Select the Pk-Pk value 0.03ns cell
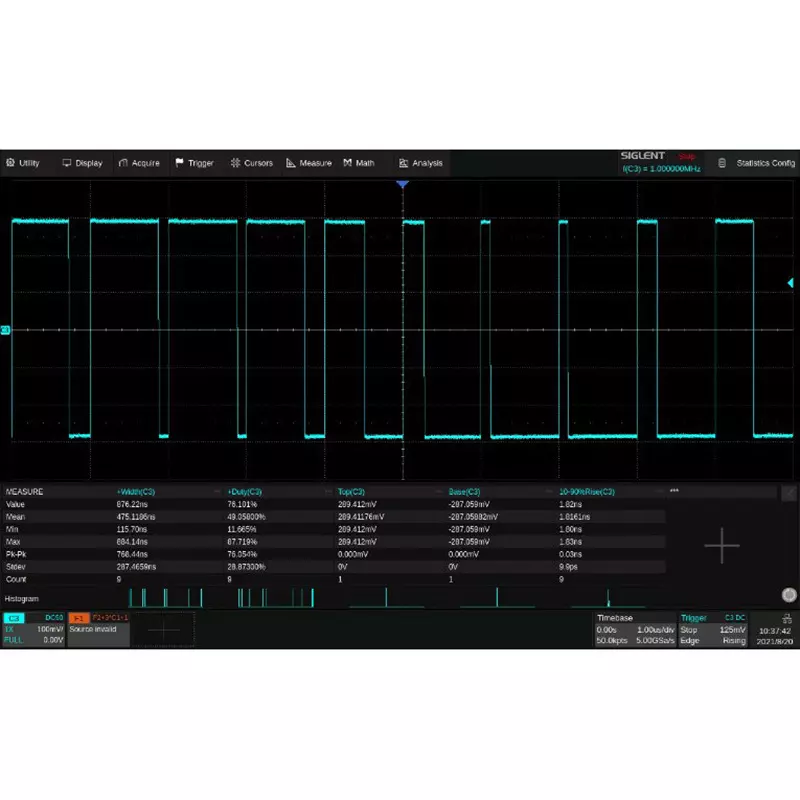The width and height of the screenshot is (800, 800). click(570, 554)
